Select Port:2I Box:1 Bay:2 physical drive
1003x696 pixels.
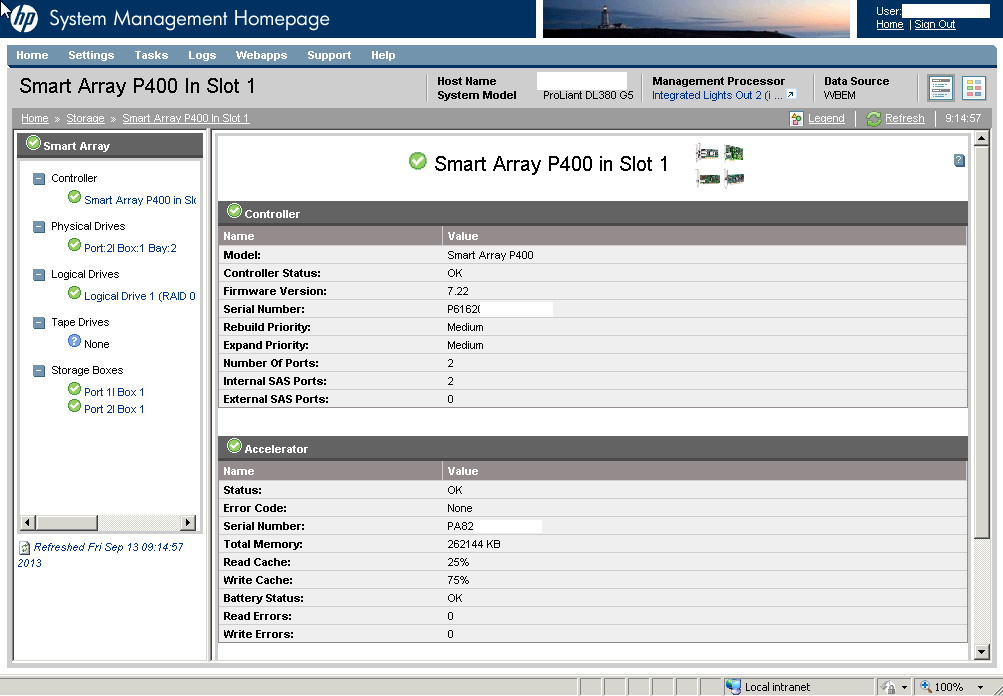click(x=130, y=248)
